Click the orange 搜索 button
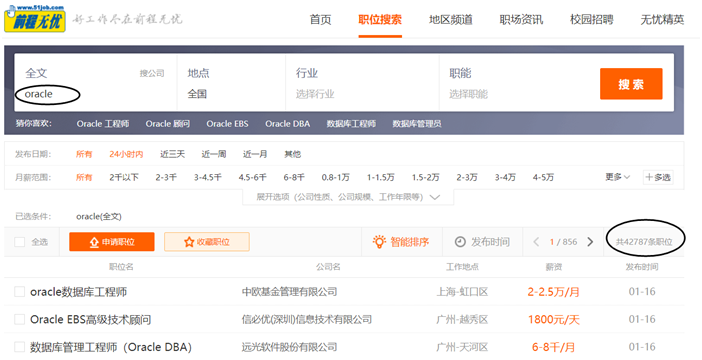Image resolution: width=702 pixels, height=360 pixels. pyautogui.click(x=631, y=84)
